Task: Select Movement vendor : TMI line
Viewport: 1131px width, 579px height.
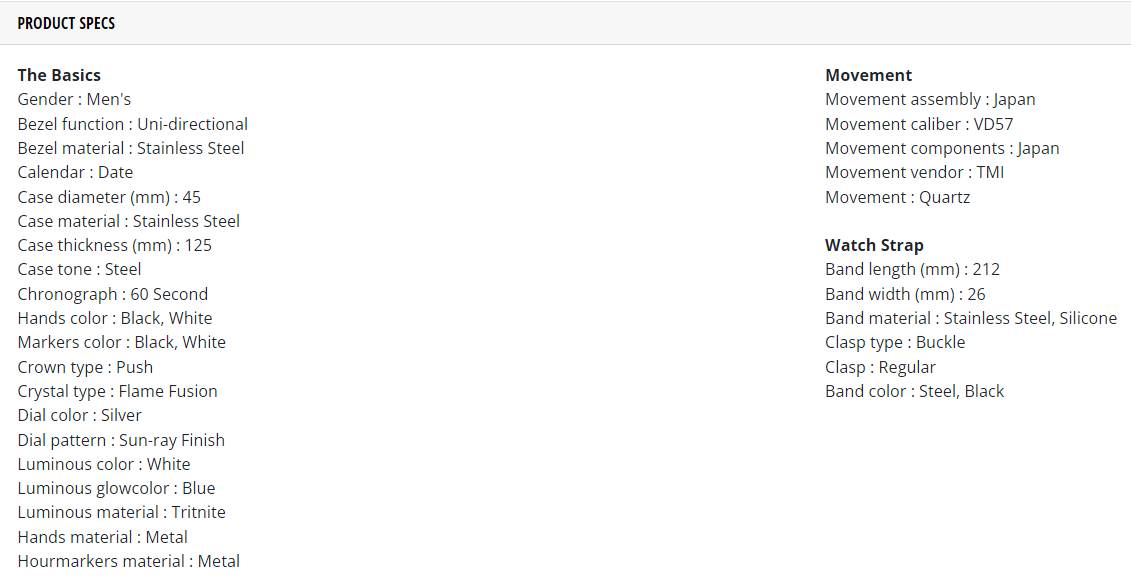Action: 915,172
